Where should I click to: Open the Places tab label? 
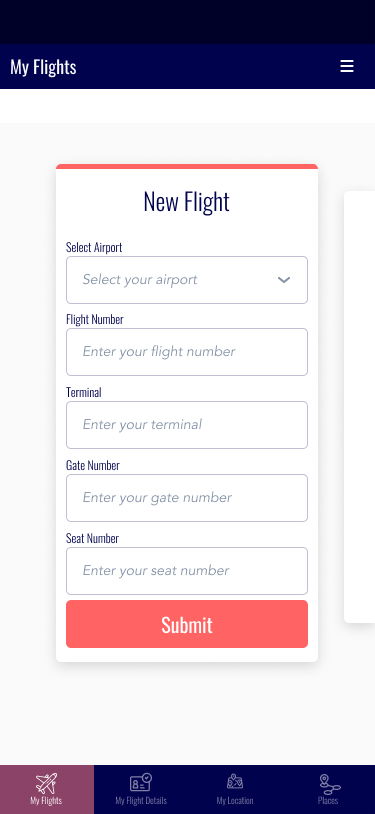click(328, 801)
